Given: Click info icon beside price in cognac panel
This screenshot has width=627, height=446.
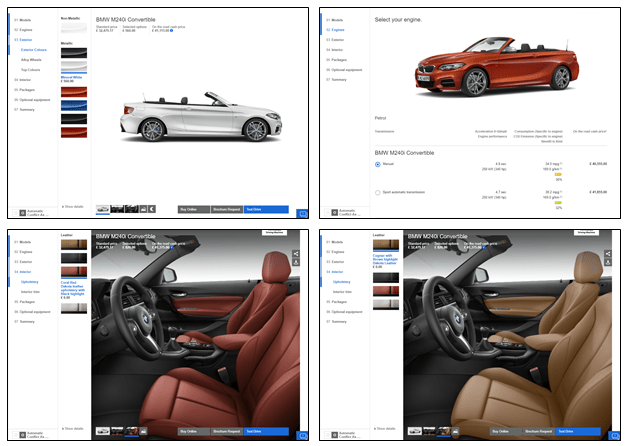Looking at the screenshot, I should click(484, 247).
